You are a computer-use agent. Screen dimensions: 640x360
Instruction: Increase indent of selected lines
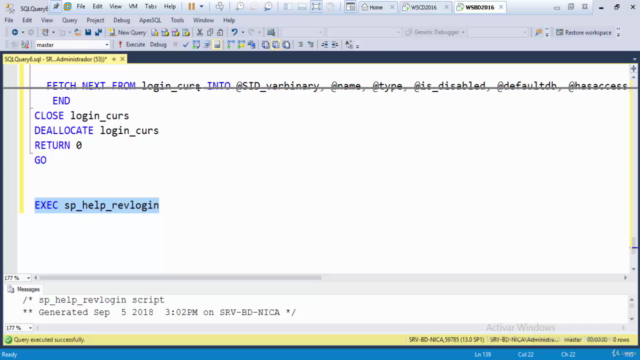(x=335, y=45)
